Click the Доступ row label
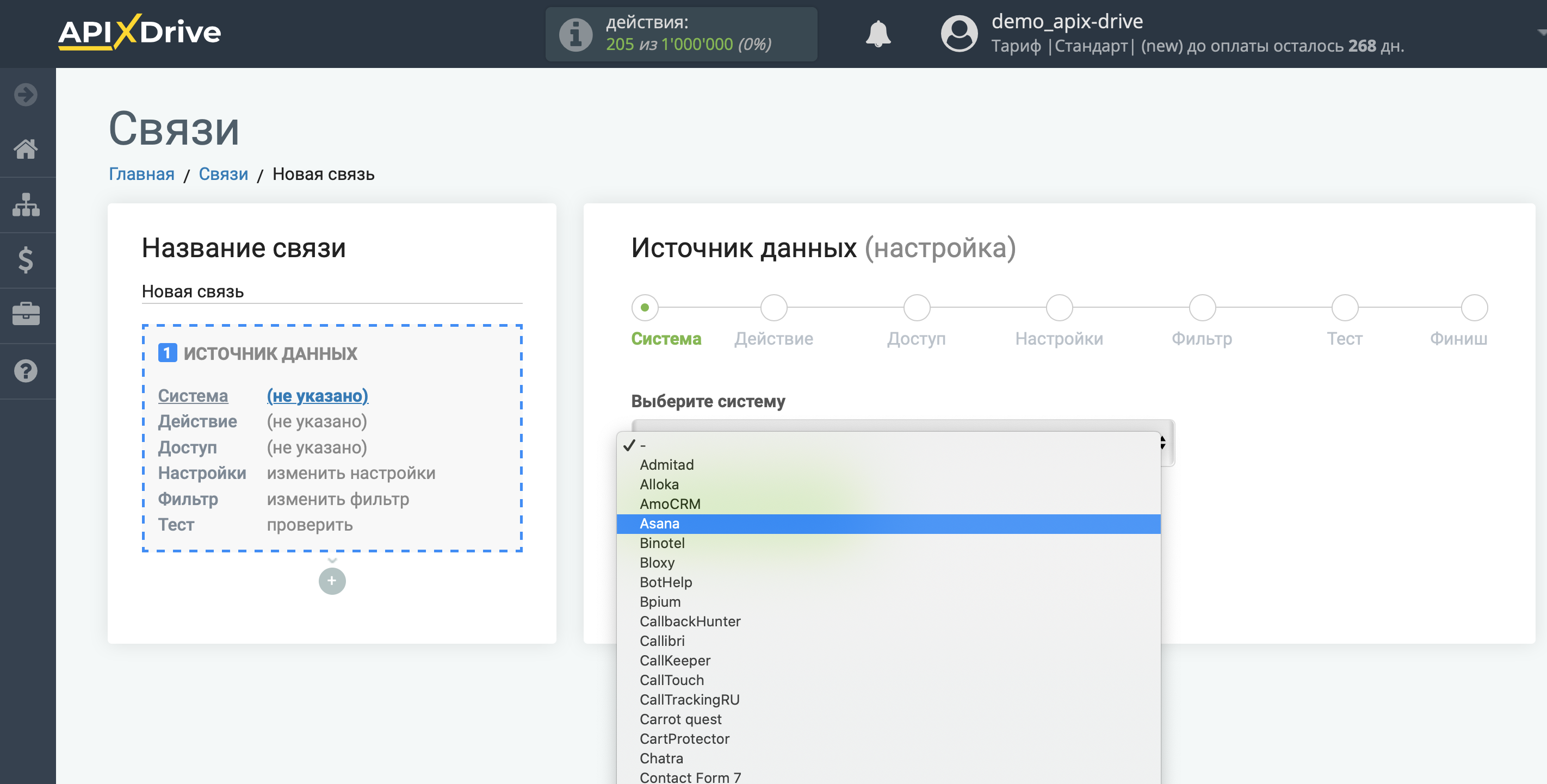The height and width of the screenshot is (784, 1547). coord(187,447)
